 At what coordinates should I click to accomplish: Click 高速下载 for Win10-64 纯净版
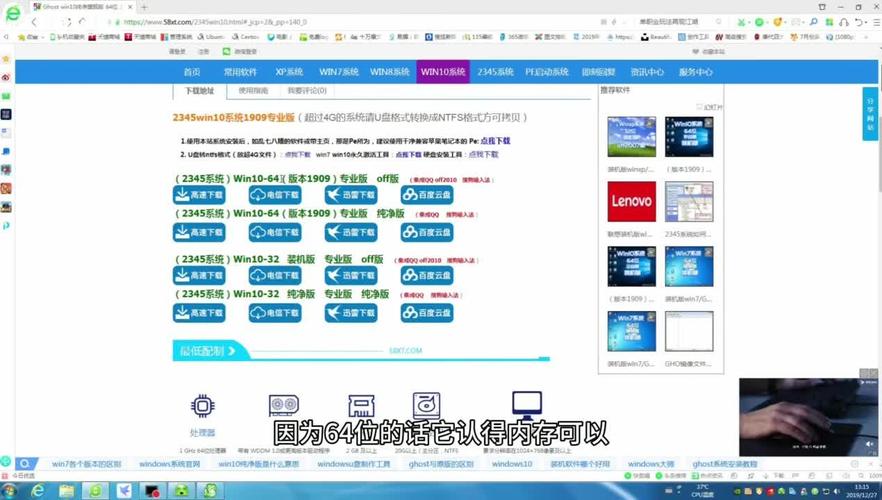(x=199, y=232)
